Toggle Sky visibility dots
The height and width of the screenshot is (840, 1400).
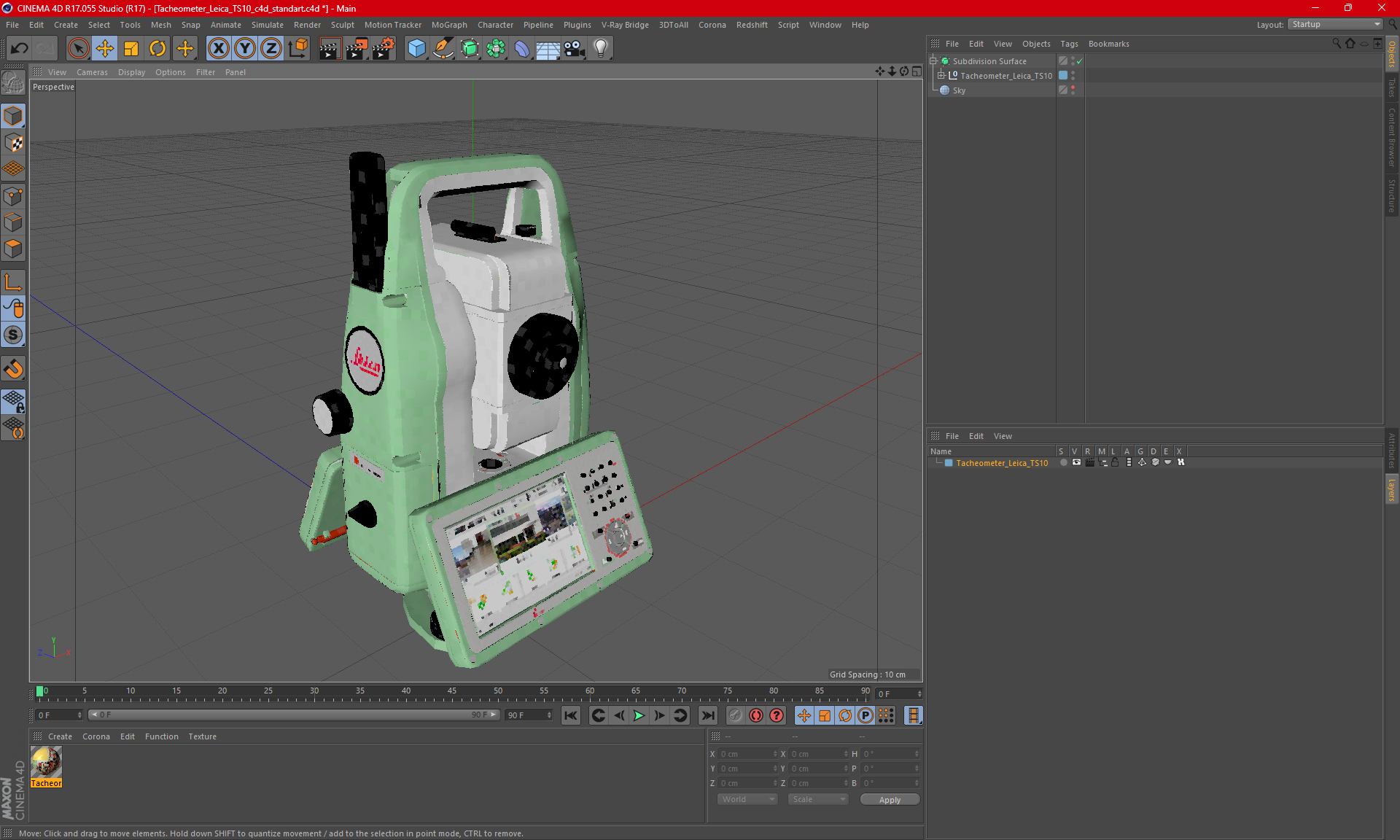tap(1073, 90)
